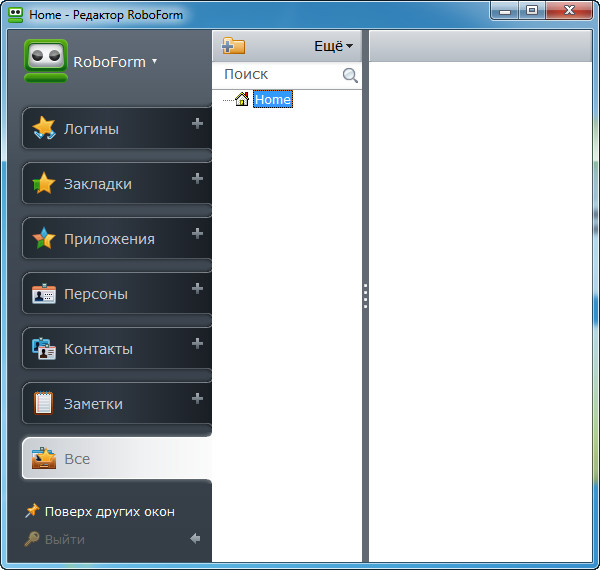
Task: Click the RoboForm robot logo icon
Action: pyautogui.click(x=46, y=61)
